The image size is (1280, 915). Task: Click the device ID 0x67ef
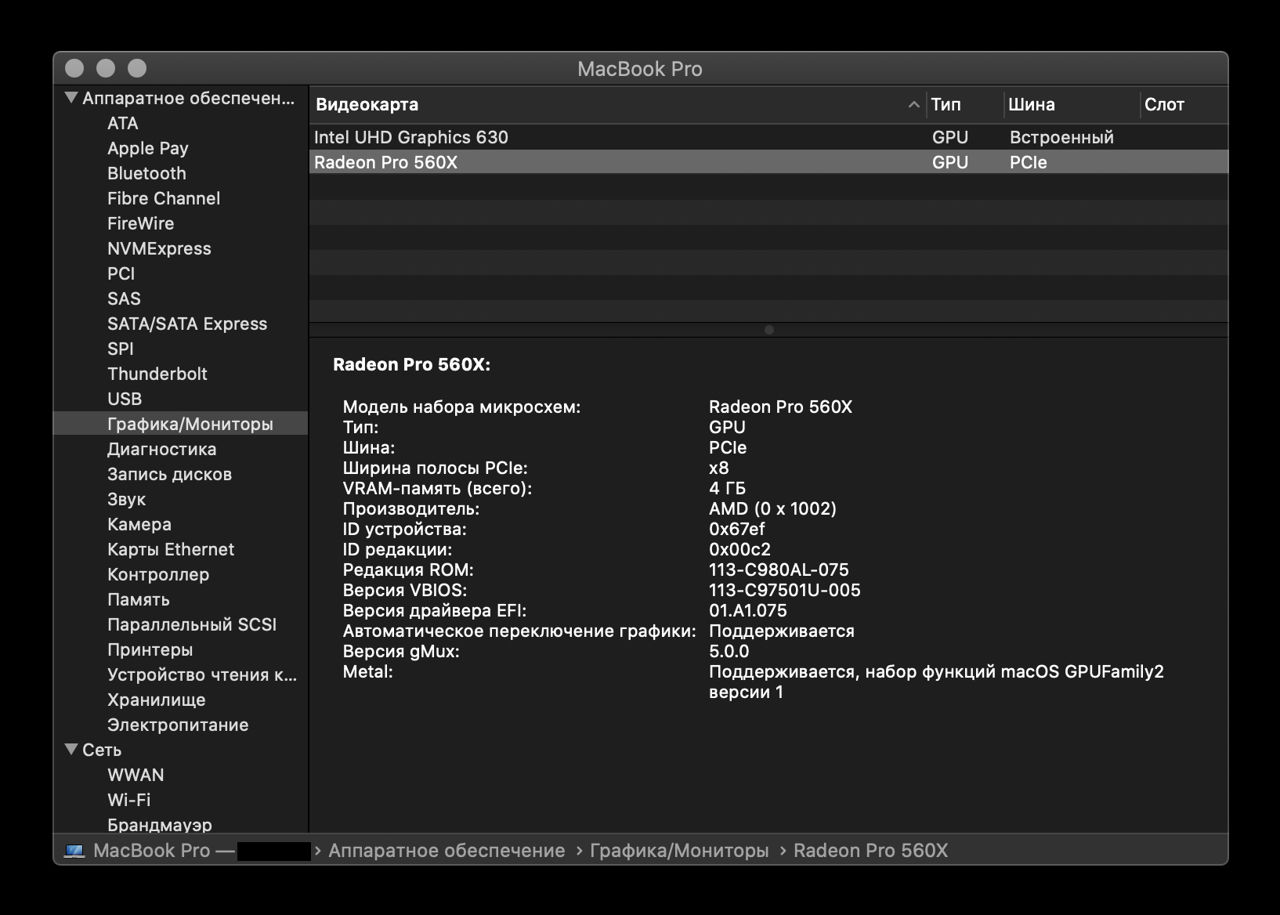coord(737,529)
